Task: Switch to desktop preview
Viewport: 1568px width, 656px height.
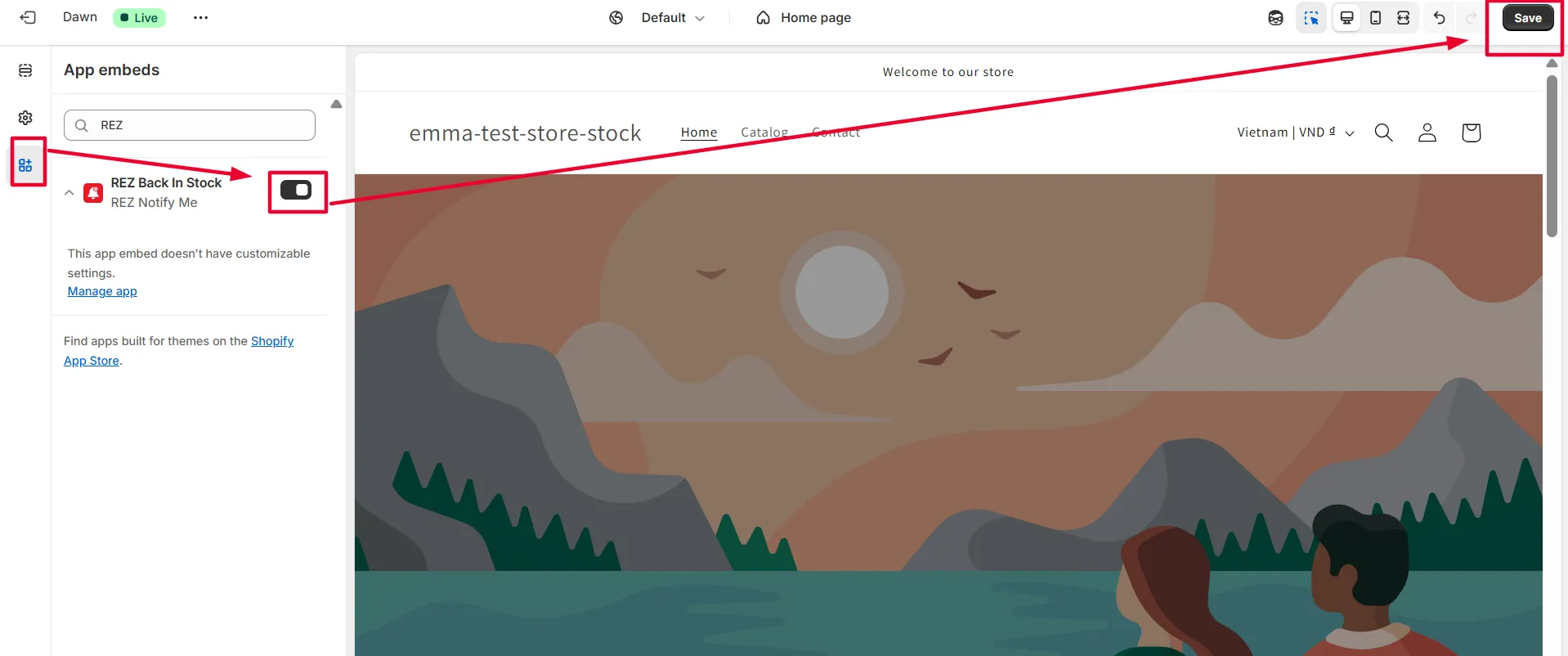Action: coord(1346,18)
